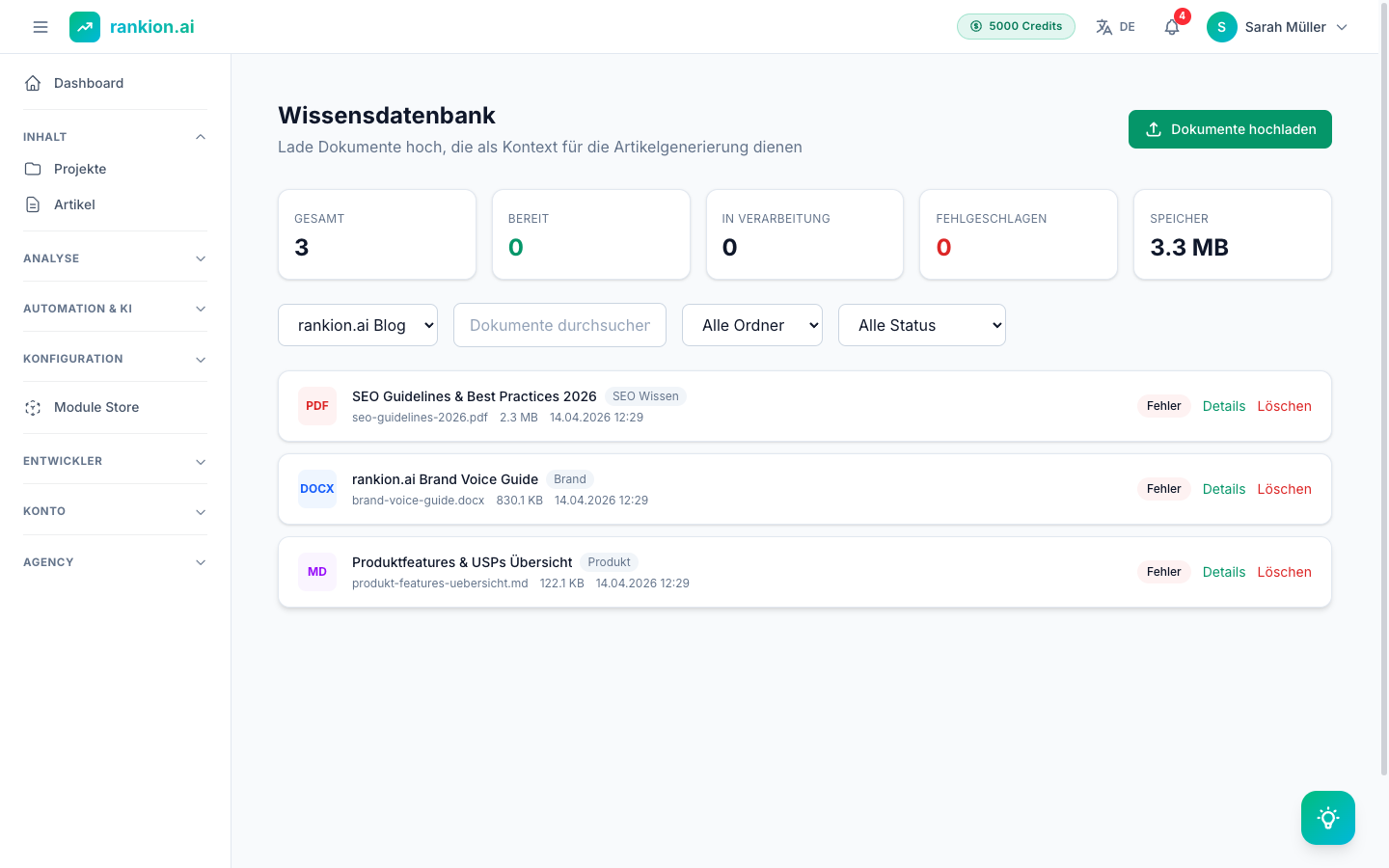The image size is (1389, 868).
Task: Open Details for SEO Guidelines document
Action: tap(1224, 406)
